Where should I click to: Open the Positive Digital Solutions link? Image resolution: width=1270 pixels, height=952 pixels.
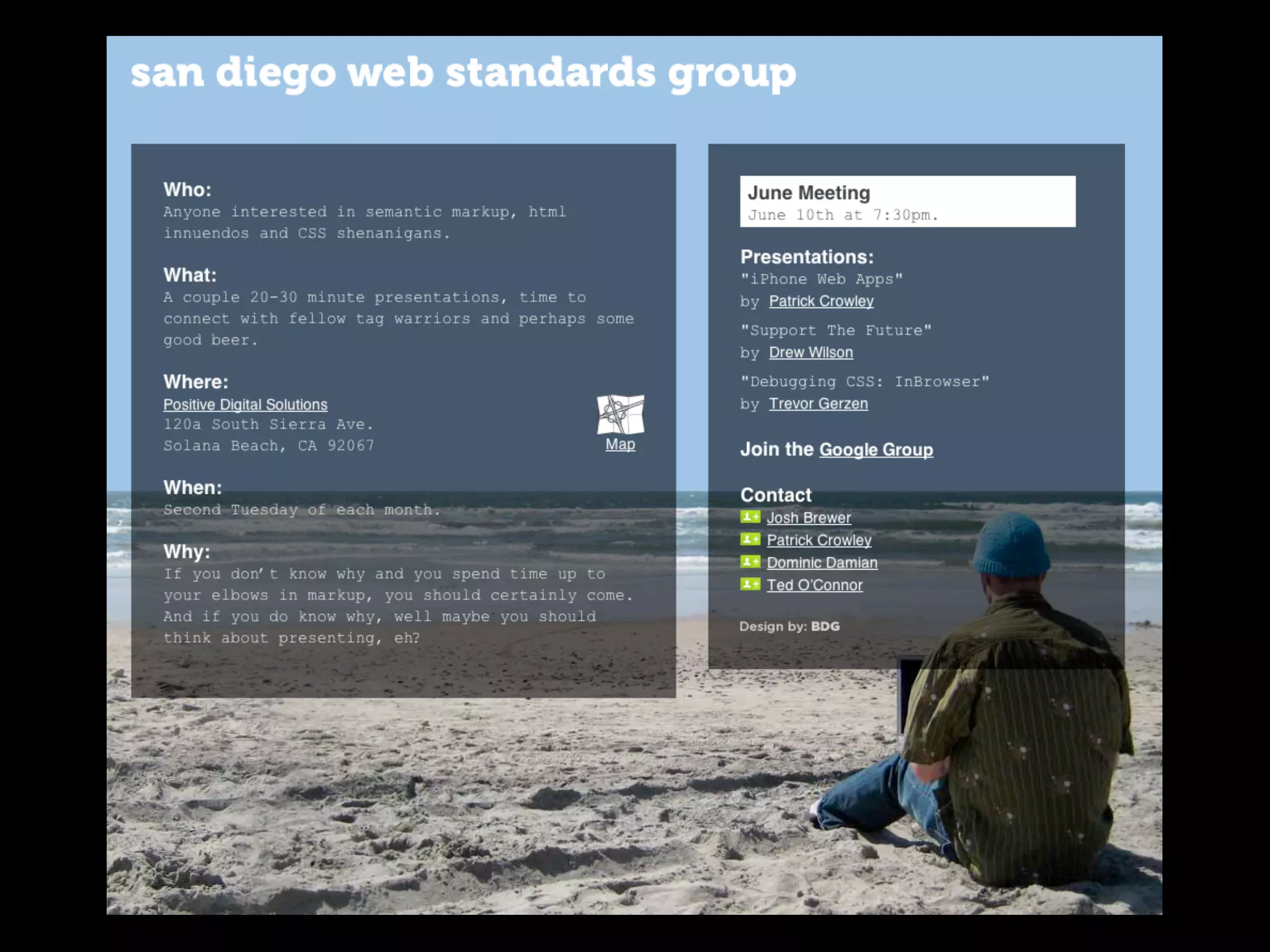(x=245, y=405)
